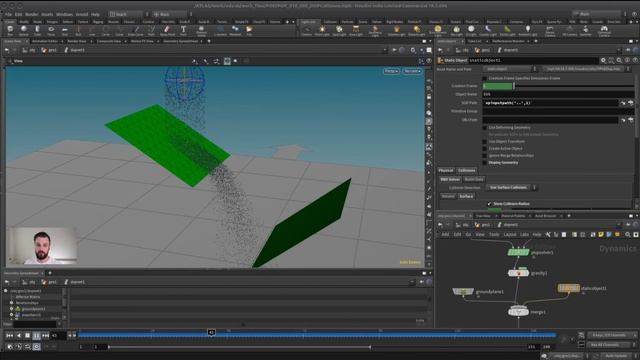This screenshot has width=640, height=360.
Task: Select the Font shelf tool
Action: coord(183,30)
